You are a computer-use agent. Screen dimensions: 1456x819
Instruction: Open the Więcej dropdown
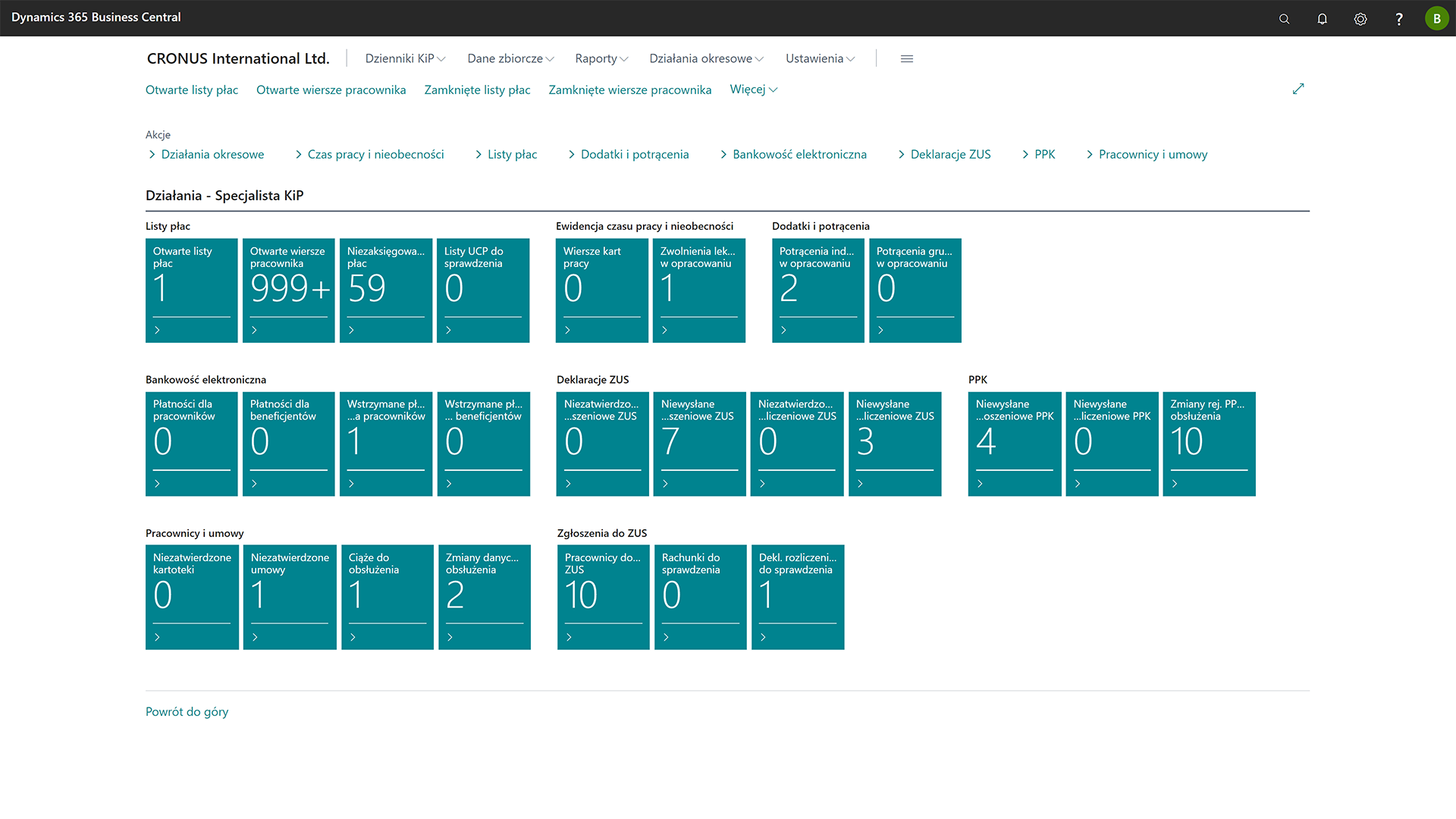point(753,89)
